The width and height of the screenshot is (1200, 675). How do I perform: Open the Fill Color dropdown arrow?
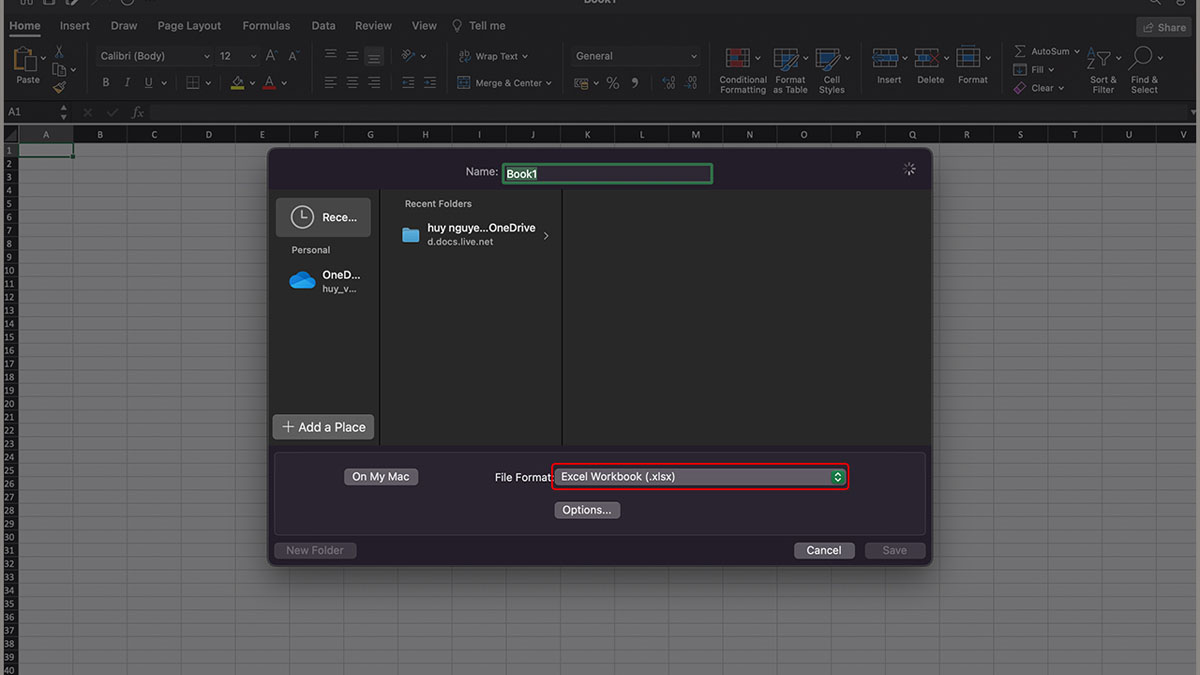[251, 84]
